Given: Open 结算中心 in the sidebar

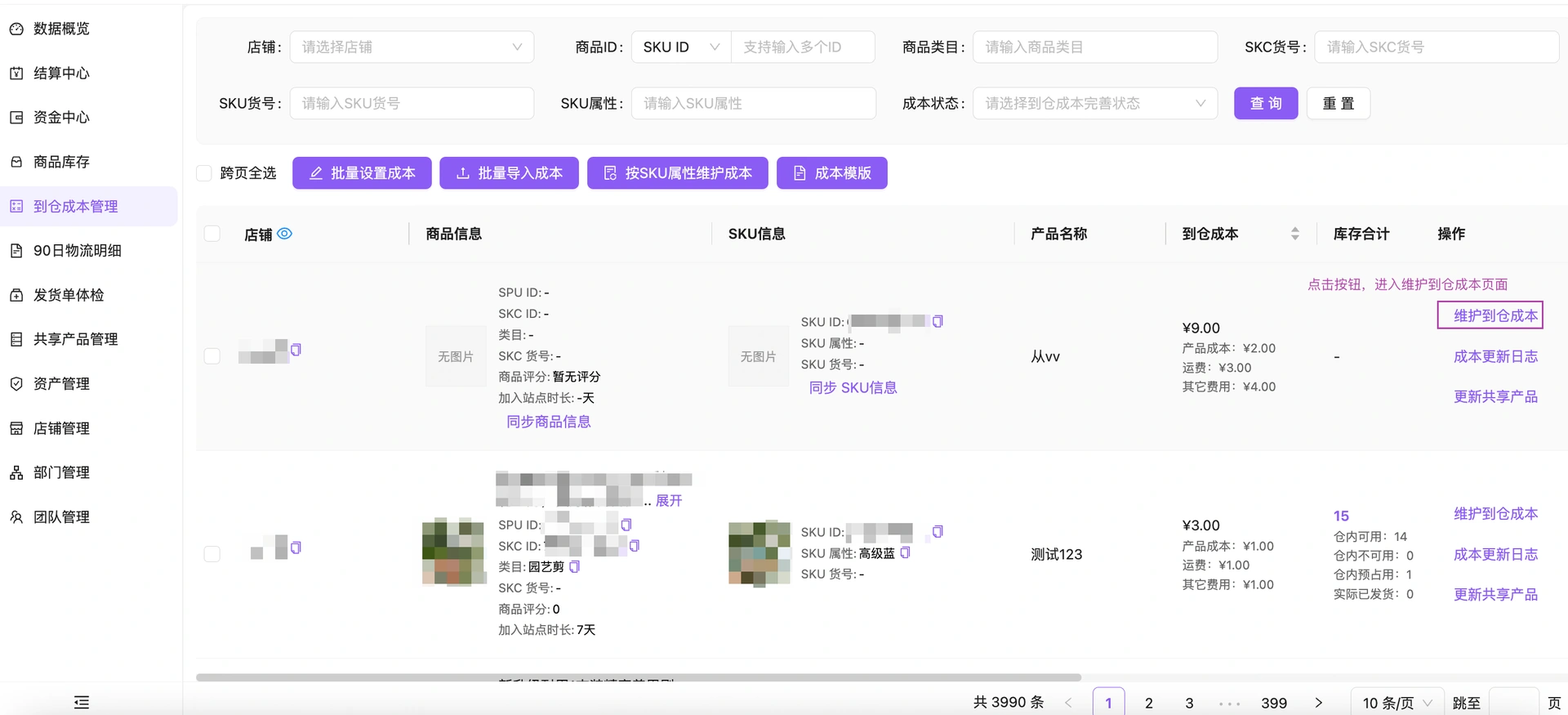Looking at the screenshot, I should coord(61,73).
